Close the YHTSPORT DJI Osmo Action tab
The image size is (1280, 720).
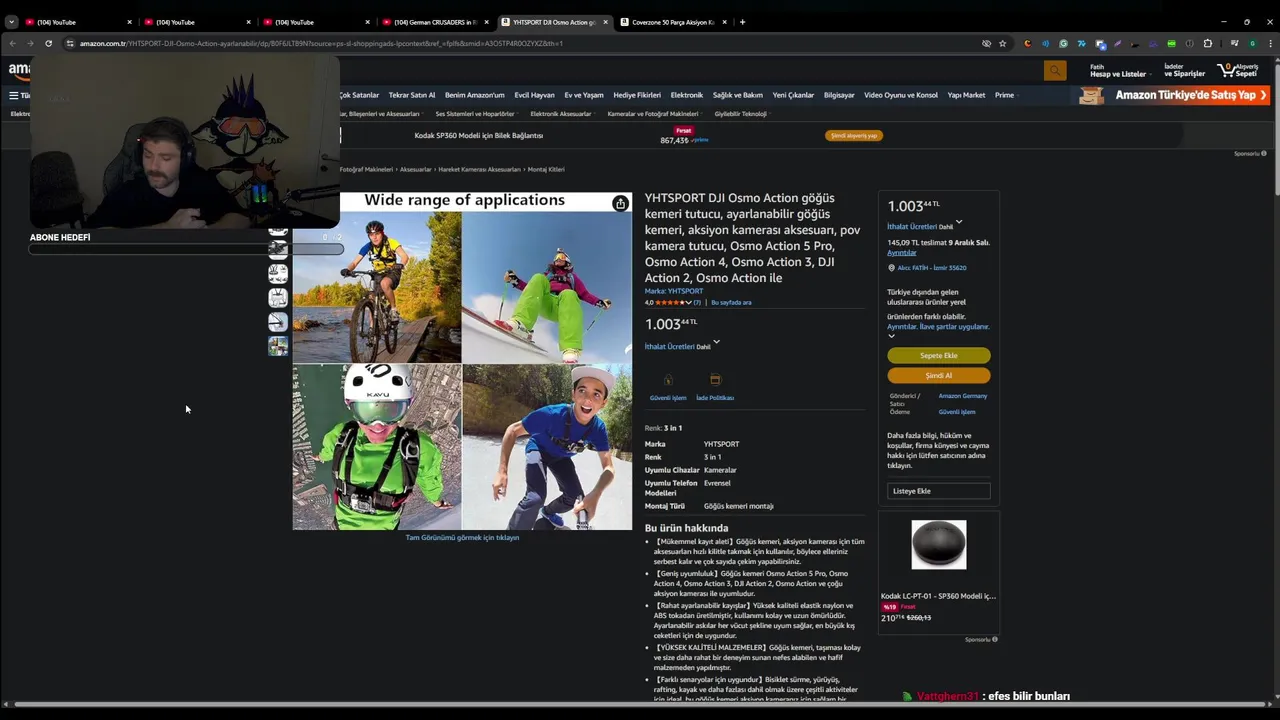click(x=605, y=22)
